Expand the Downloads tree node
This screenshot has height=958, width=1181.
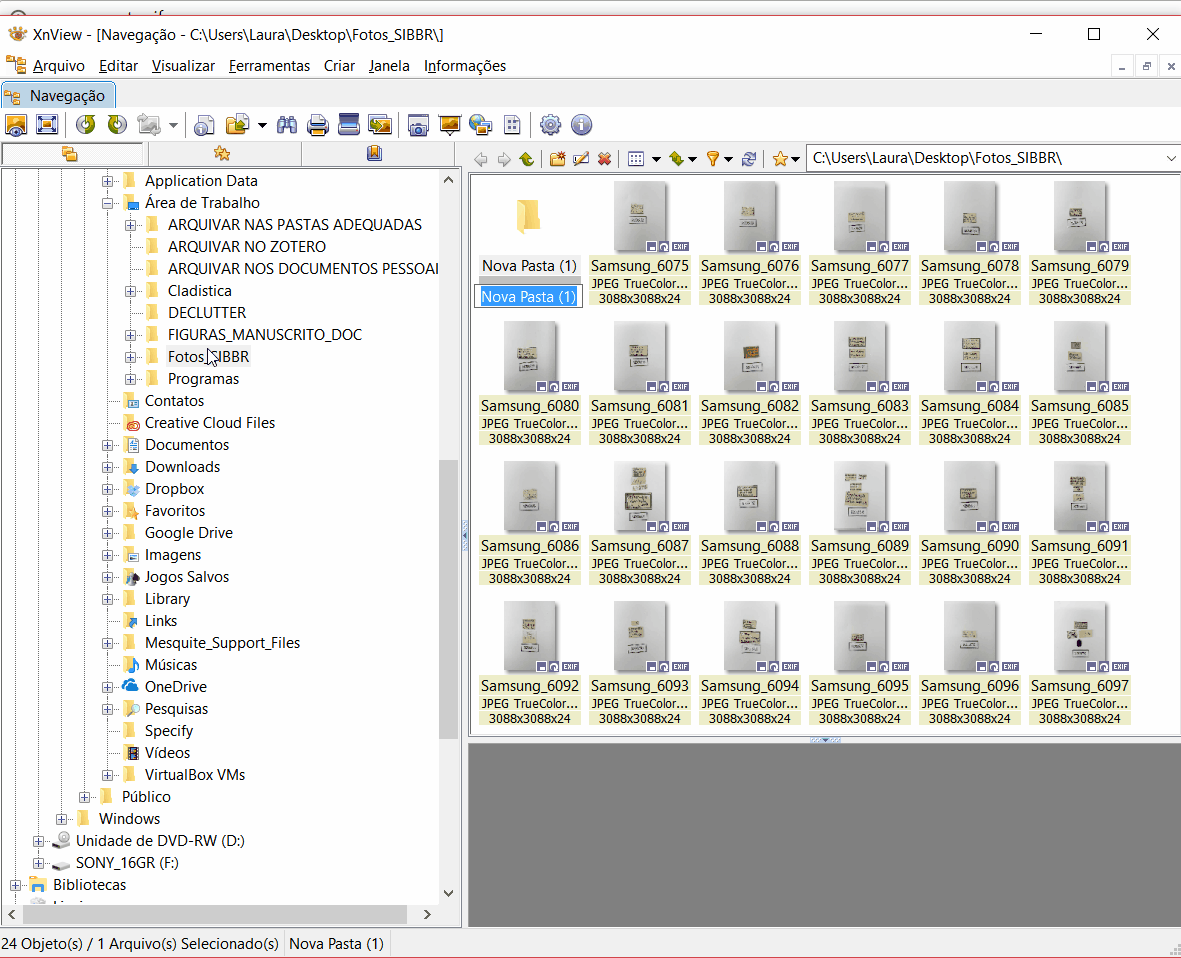click(108, 467)
